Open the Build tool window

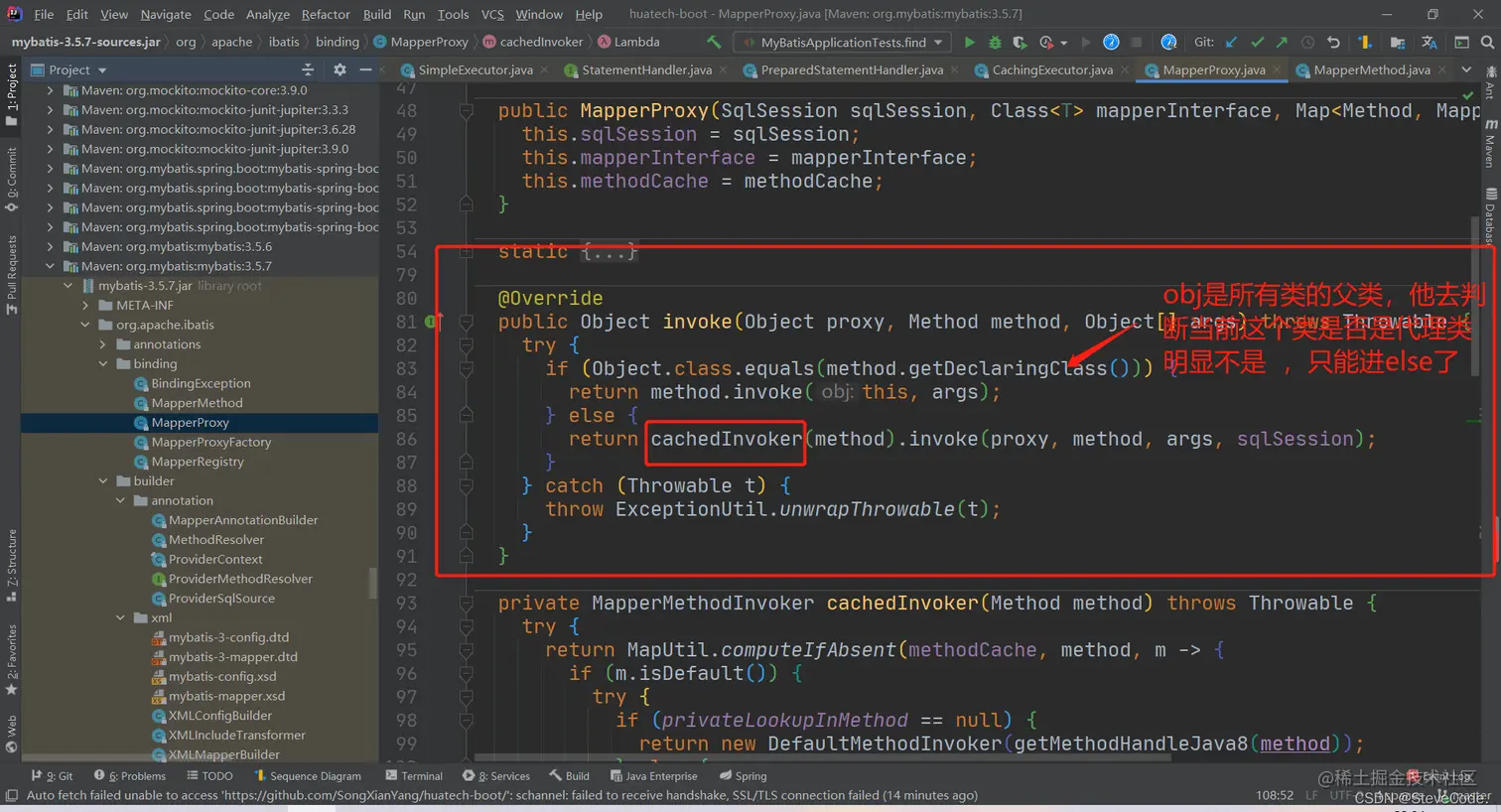[569, 776]
